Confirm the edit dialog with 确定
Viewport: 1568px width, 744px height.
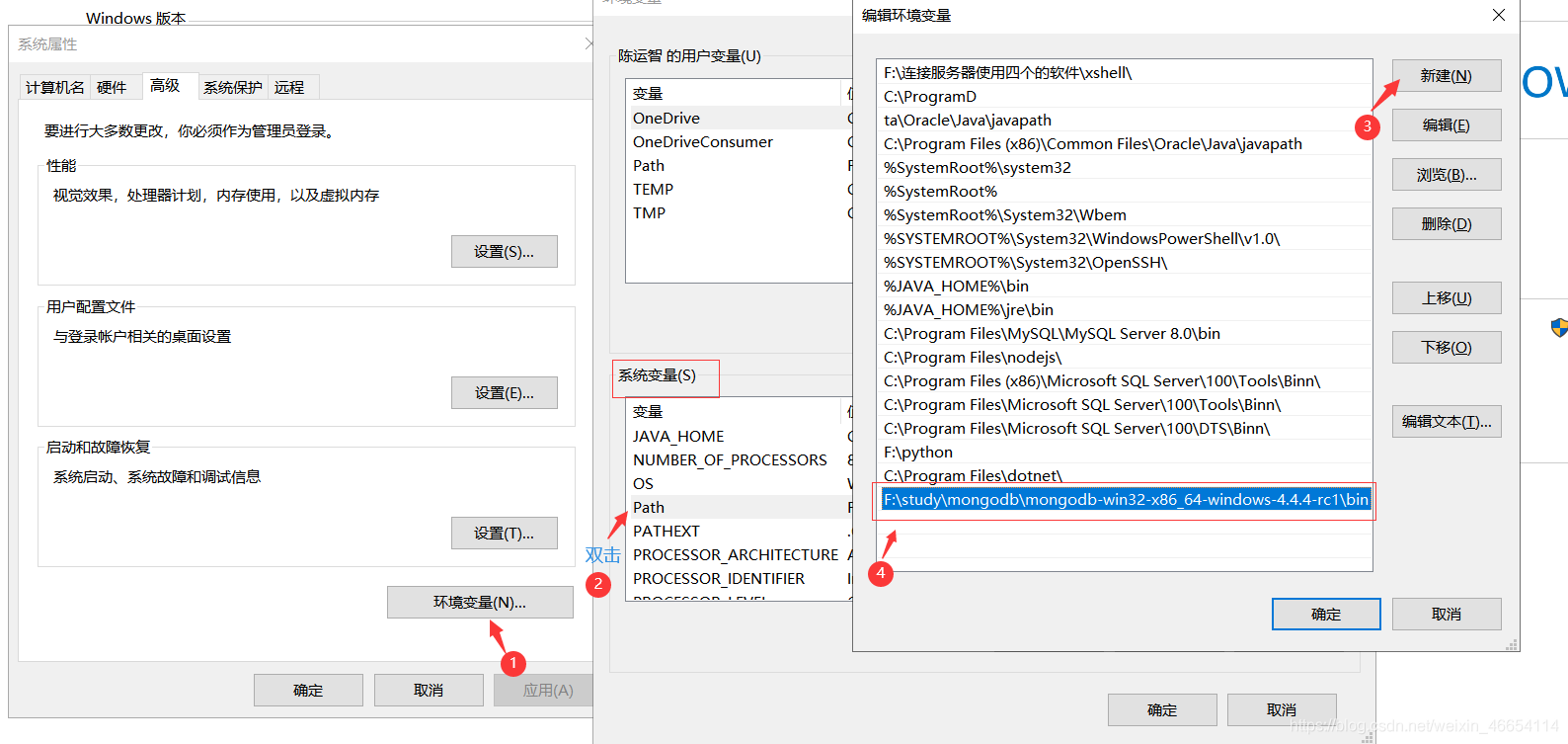click(x=1326, y=615)
